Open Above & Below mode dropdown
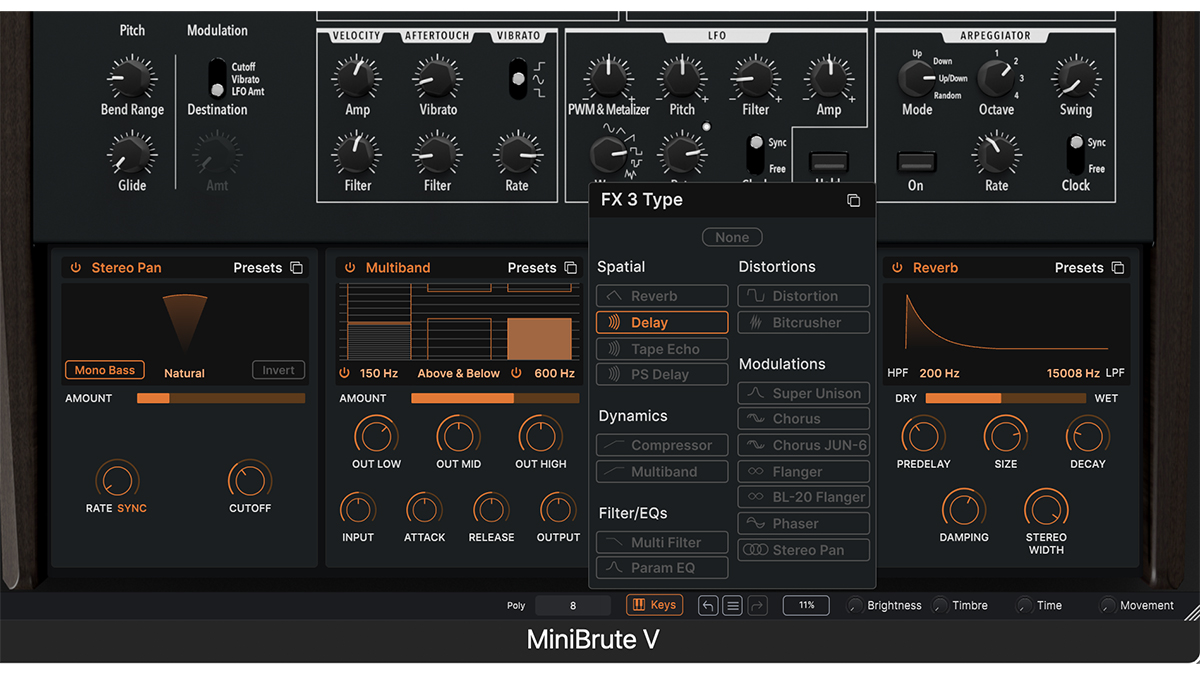 click(459, 373)
